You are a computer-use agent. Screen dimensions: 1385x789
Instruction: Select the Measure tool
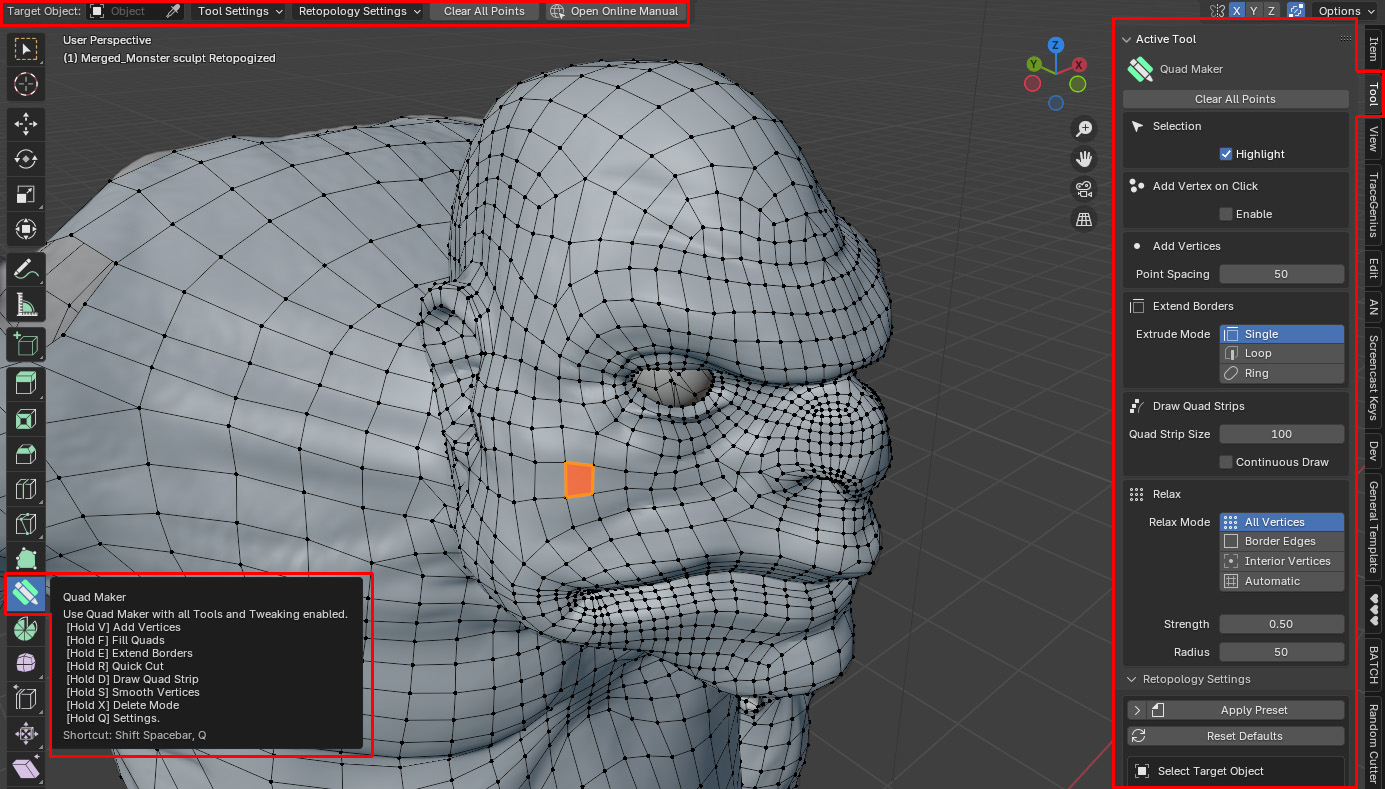(26, 304)
